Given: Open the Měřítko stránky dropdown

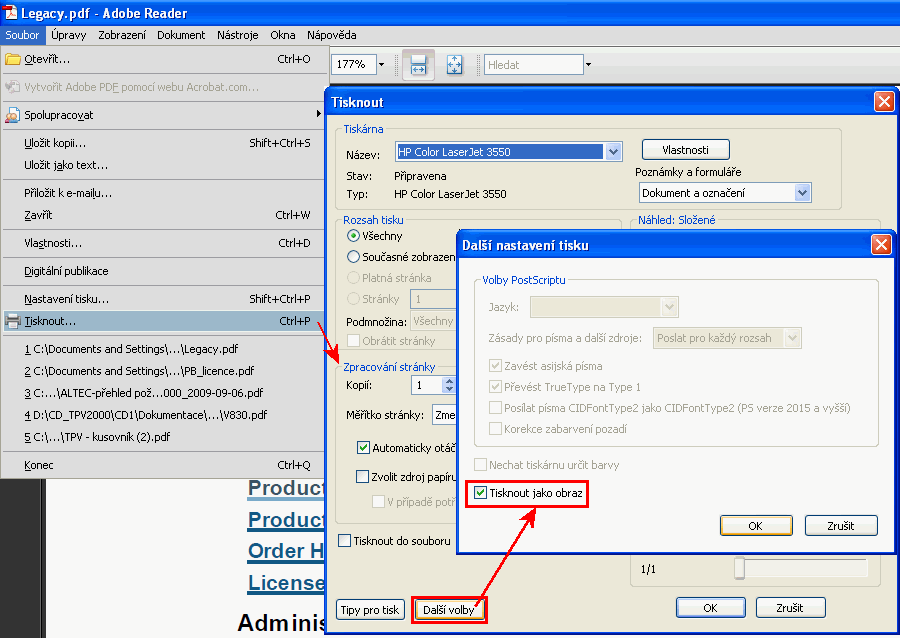Looking at the screenshot, I should pyautogui.click(x=444, y=415).
